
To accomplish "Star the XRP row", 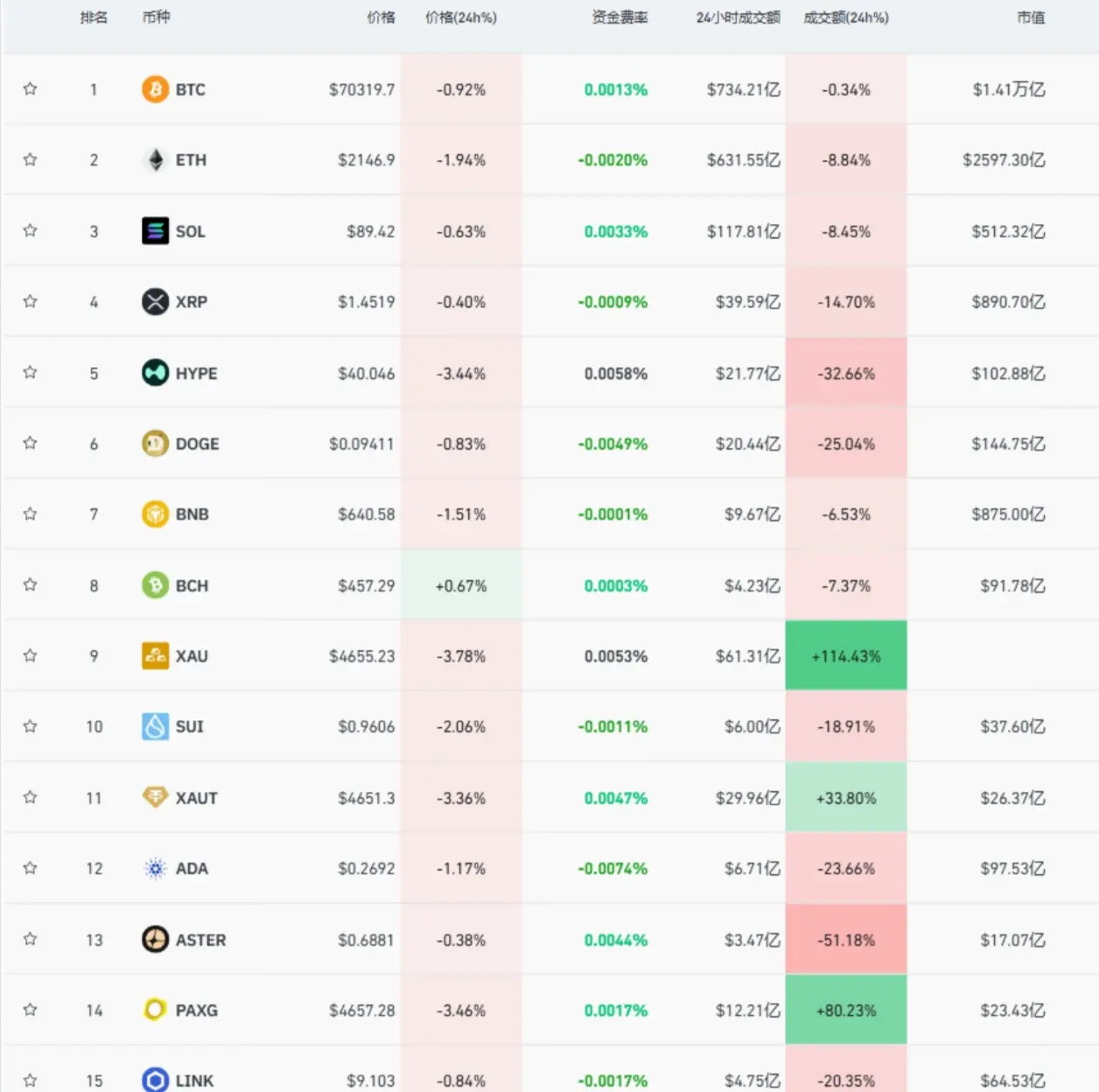I will pos(30,301).
